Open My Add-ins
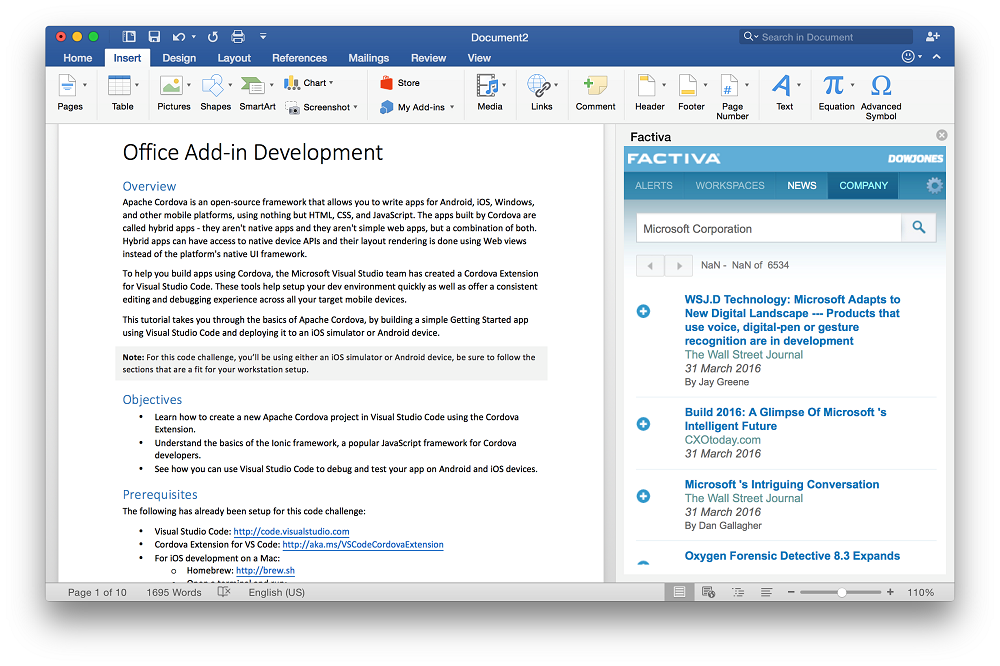The height and width of the screenshot is (666, 1000). [x=417, y=107]
